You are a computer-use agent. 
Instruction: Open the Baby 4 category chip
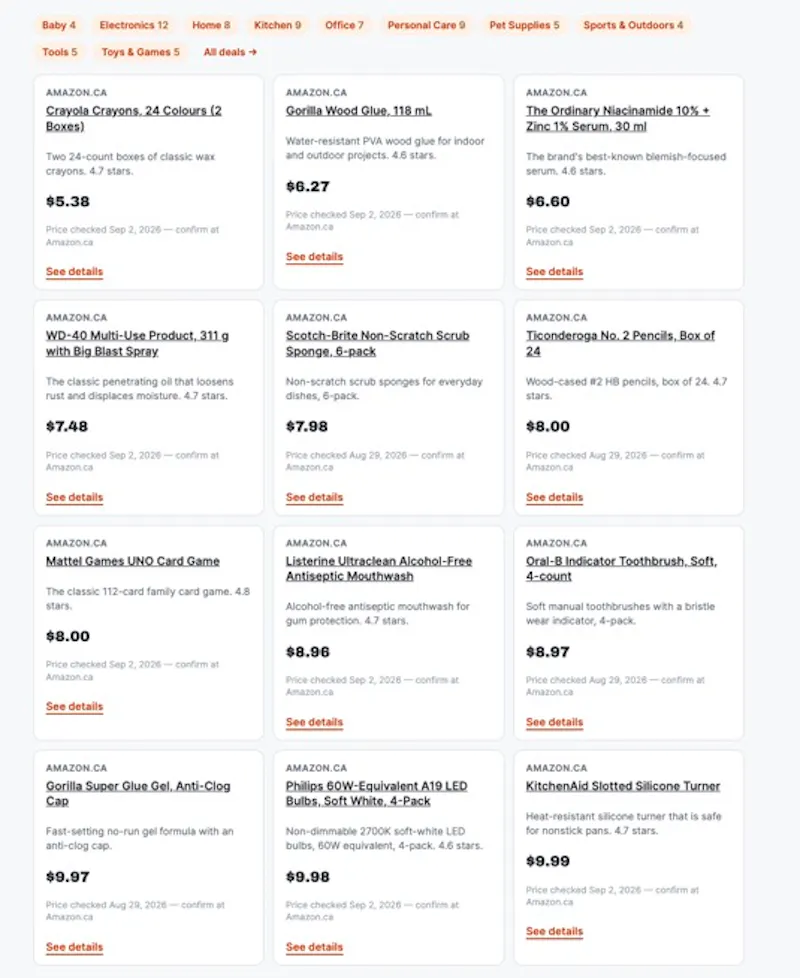pos(59,25)
